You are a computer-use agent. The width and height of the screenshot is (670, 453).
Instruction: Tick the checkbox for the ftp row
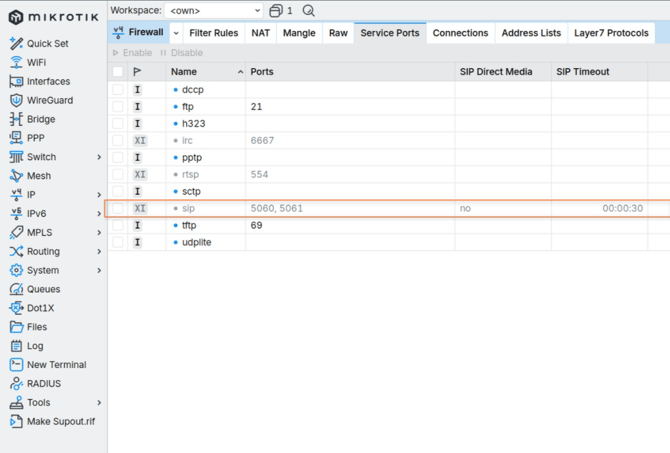pyautogui.click(x=118, y=106)
